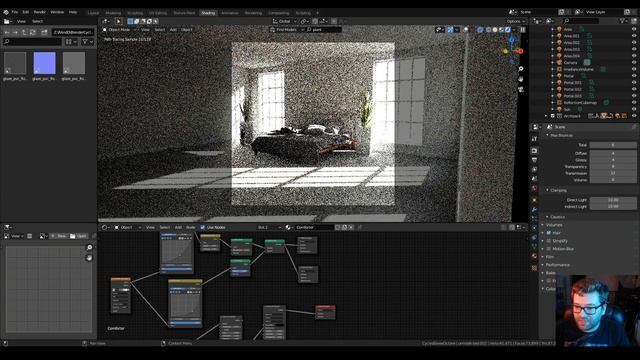Screen dimensions: 640x360
Task: Toggle camera view with the camera gizmo
Action: pos(521,89)
